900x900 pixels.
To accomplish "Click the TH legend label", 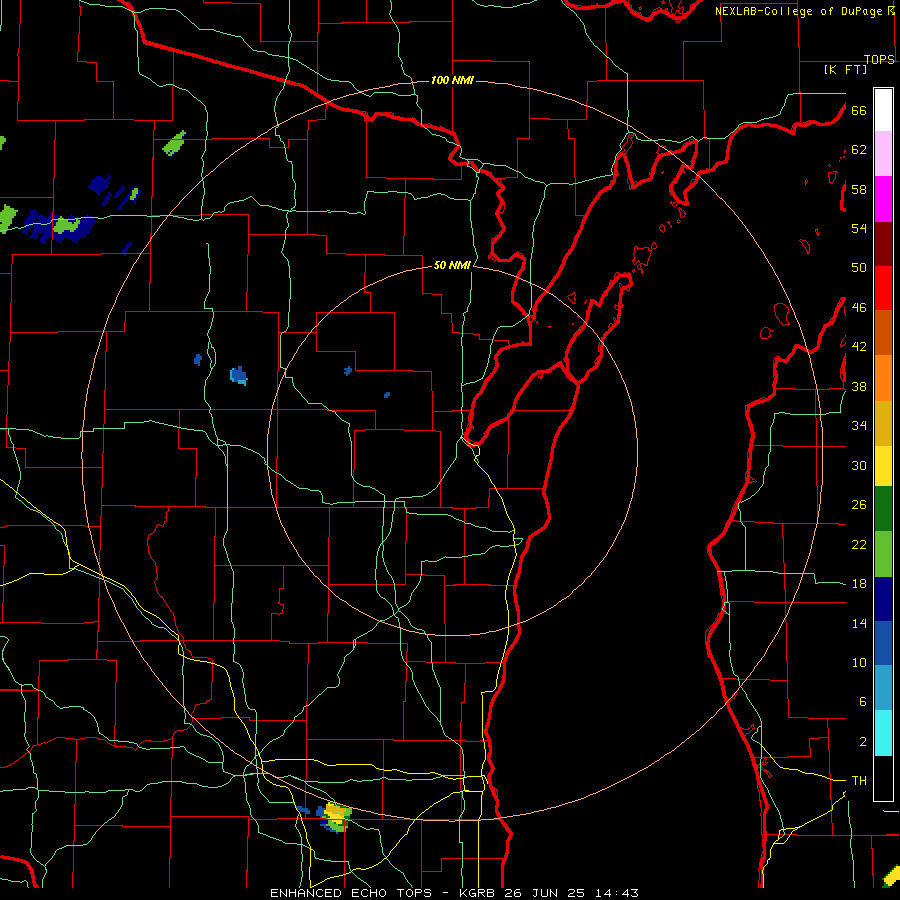I will [859, 781].
